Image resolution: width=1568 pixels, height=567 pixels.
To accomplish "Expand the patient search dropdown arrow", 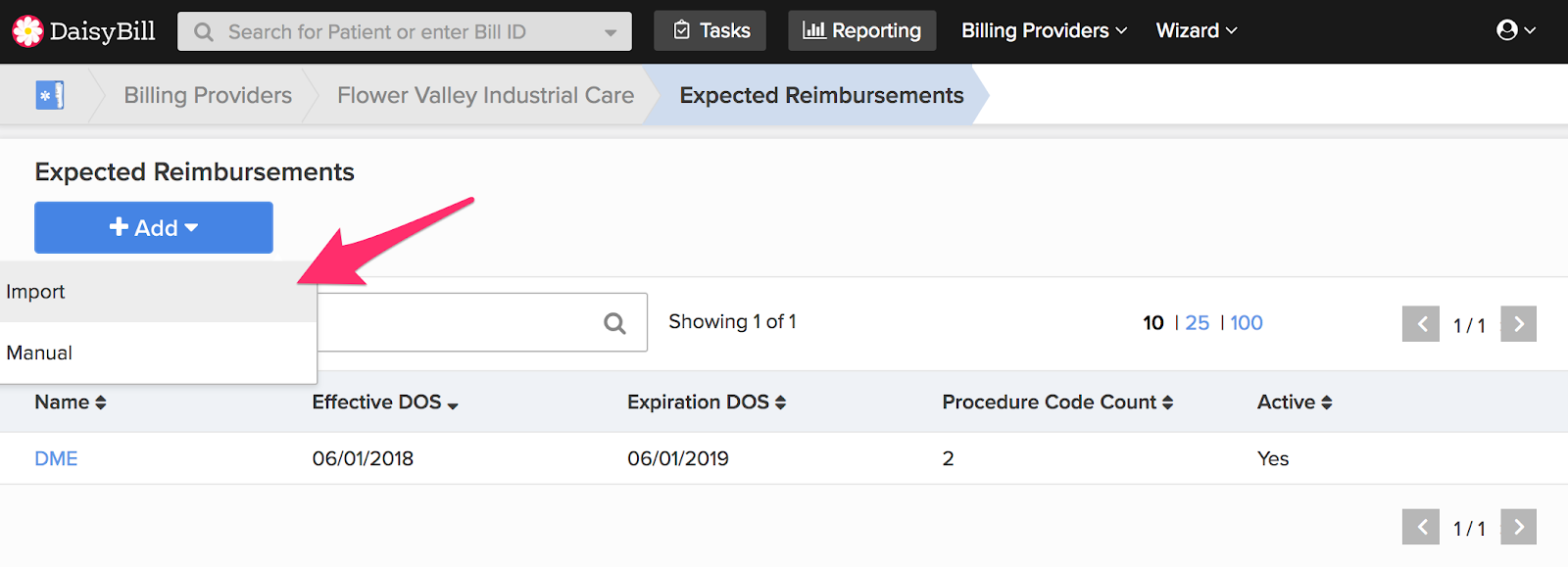I will [611, 32].
